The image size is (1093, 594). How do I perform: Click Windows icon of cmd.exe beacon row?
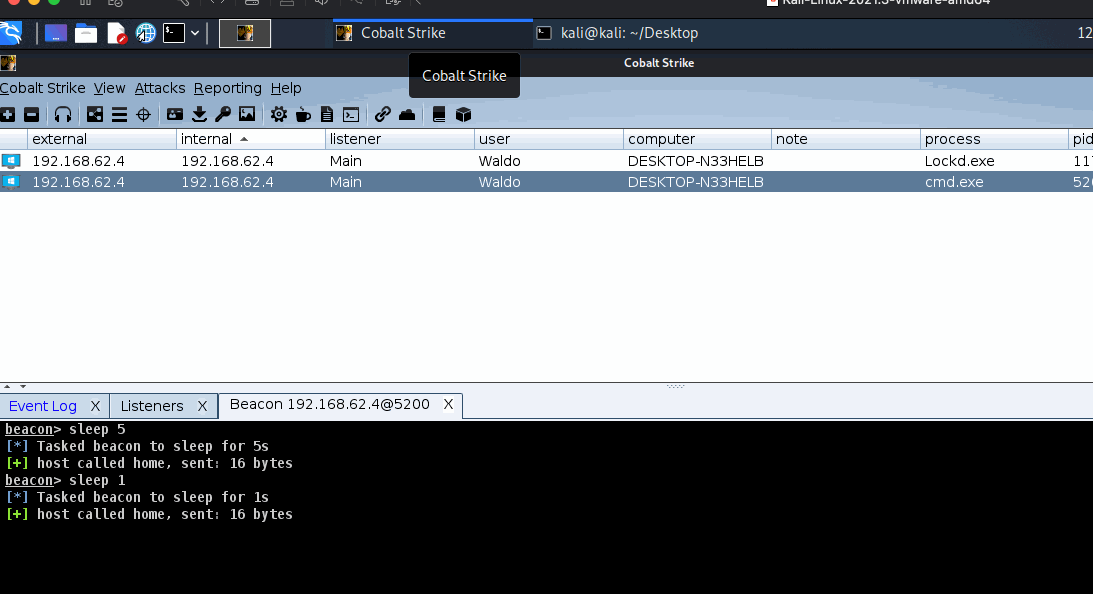(x=10, y=182)
